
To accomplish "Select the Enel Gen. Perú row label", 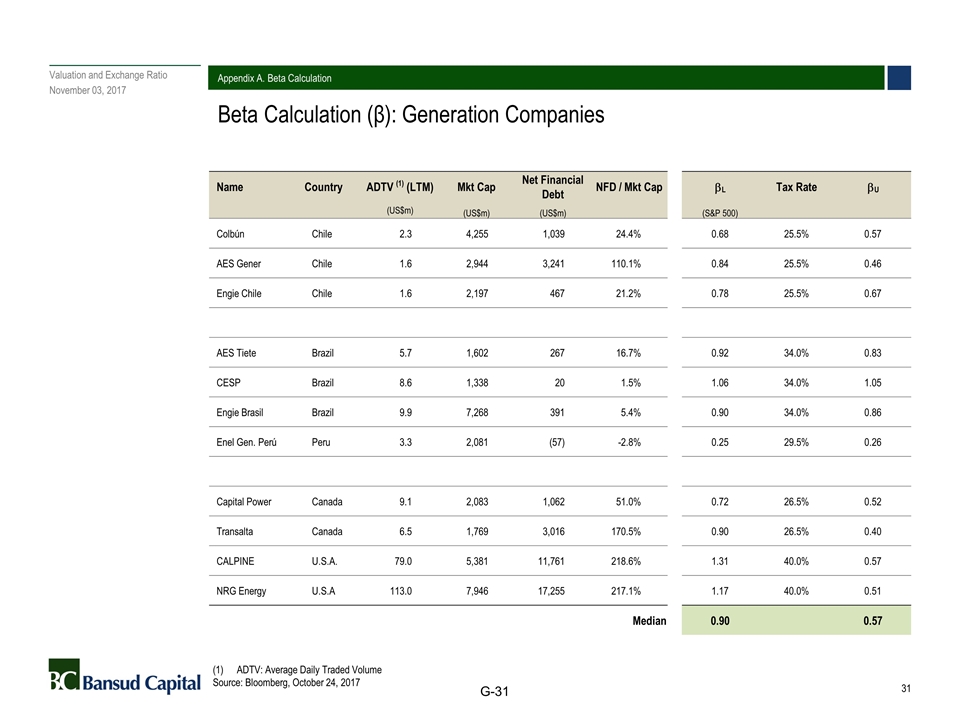I will (x=246, y=441).
